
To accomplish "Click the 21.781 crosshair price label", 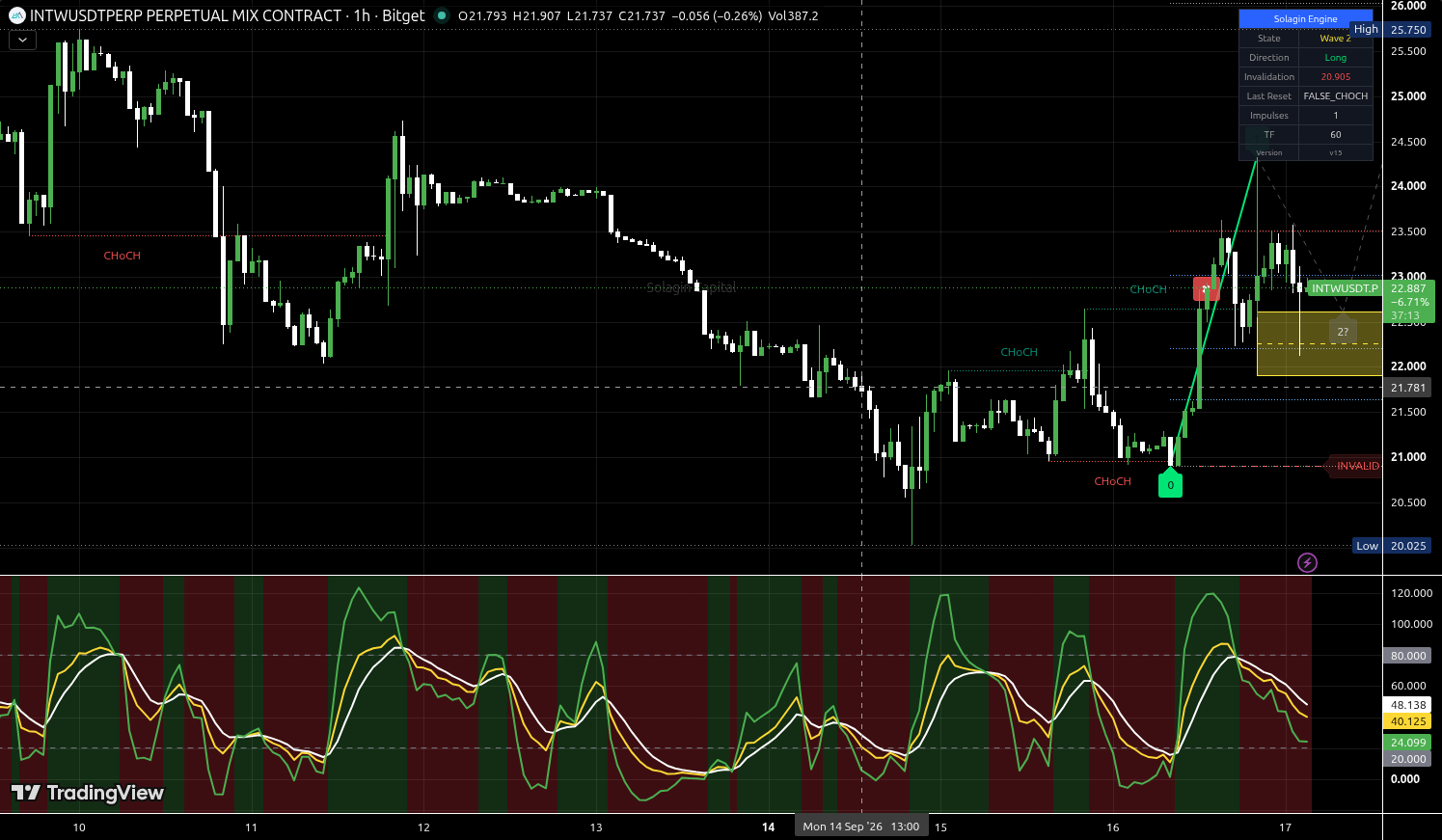I will point(1408,388).
